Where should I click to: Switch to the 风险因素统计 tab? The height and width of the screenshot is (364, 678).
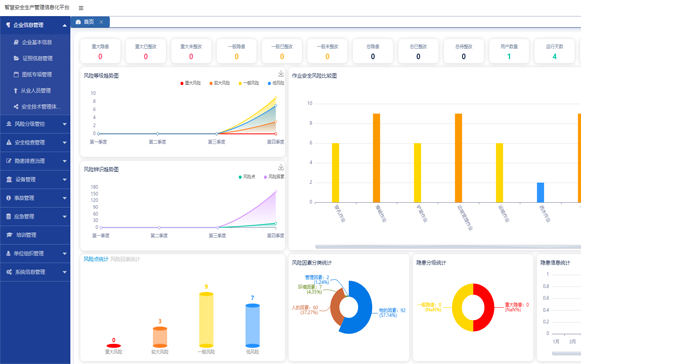click(x=125, y=259)
